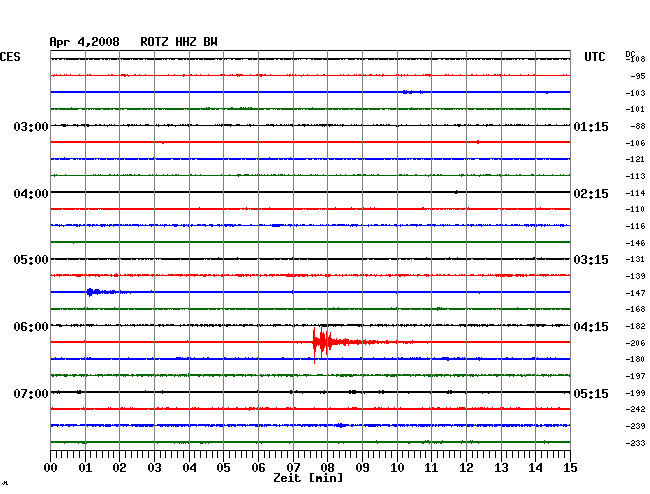The width and height of the screenshot is (650, 494).
Task: Click bottom axis minute label "13"
Action: click(501, 468)
